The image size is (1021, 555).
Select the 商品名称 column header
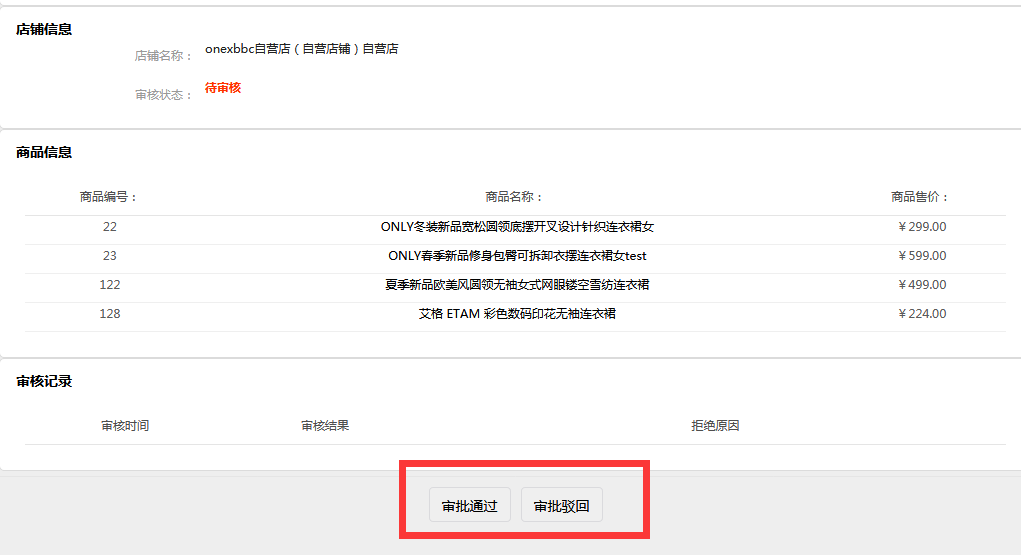pyautogui.click(x=514, y=197)
